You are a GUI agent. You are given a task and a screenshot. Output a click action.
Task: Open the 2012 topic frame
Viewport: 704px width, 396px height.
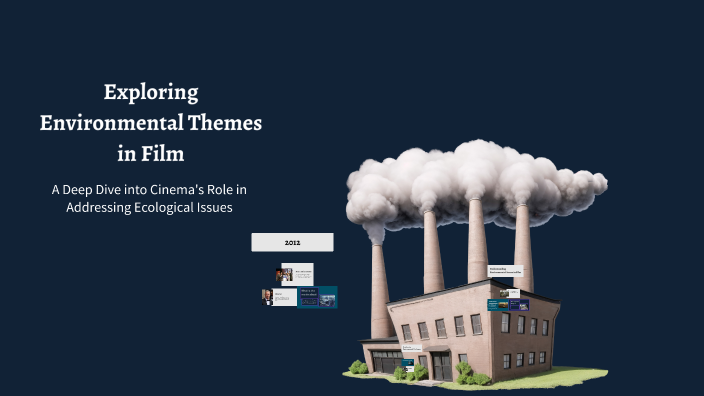tap(292, 242)
